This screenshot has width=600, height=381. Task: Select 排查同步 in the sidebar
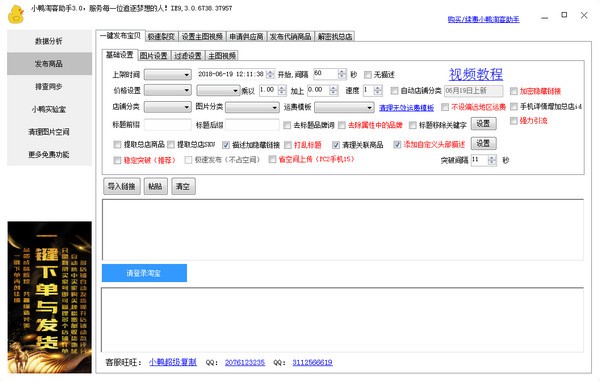(49, 86)
